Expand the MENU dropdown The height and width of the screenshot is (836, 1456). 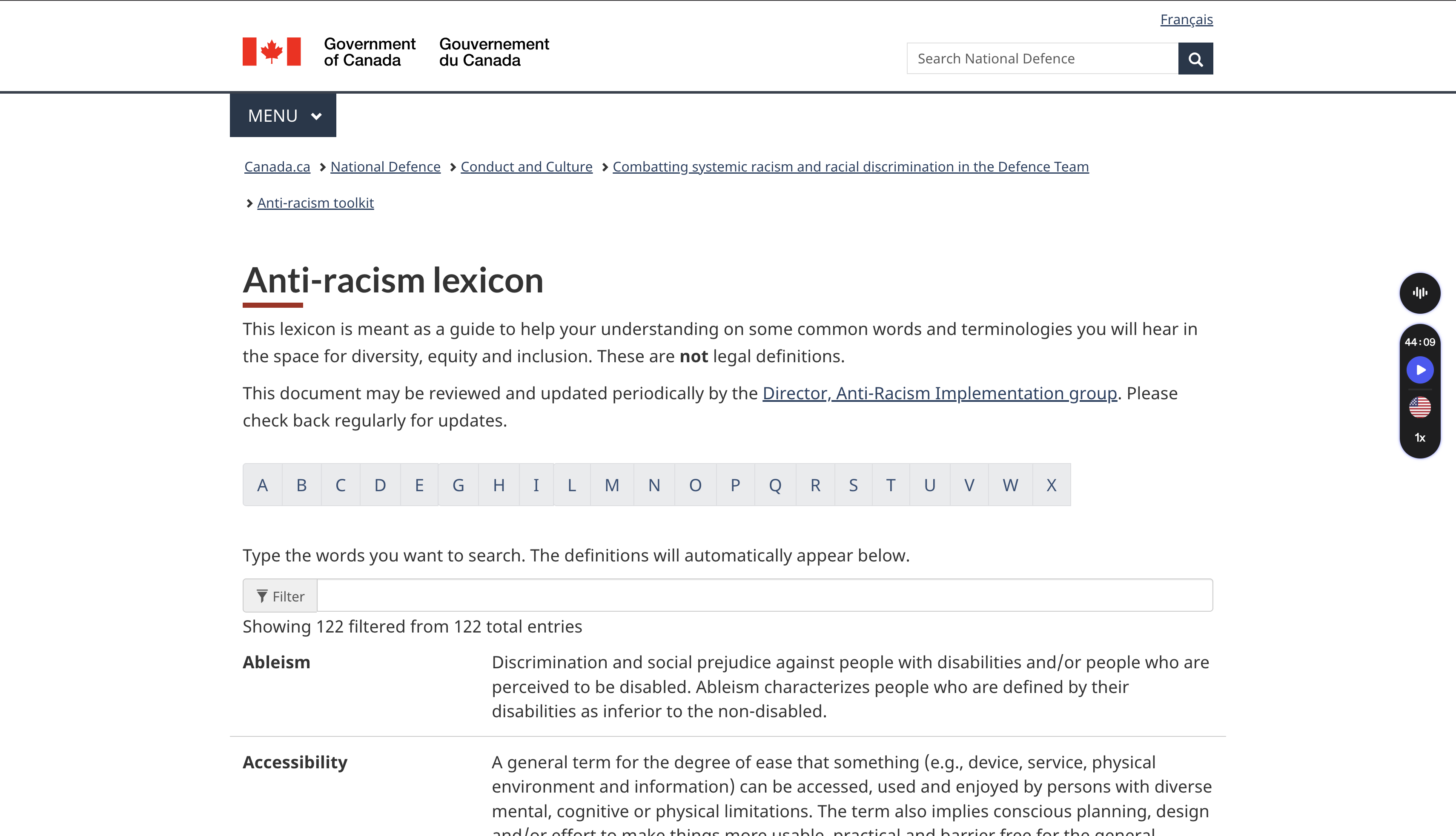[x=283, y=115]
